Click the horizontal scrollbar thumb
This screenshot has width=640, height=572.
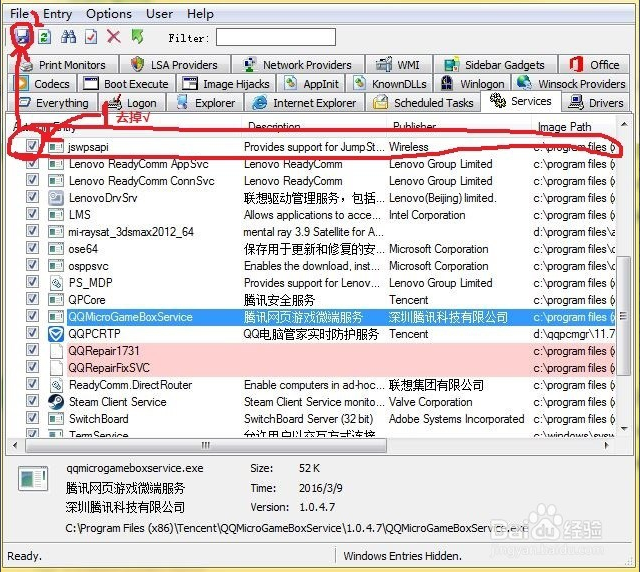pos(206,445)
